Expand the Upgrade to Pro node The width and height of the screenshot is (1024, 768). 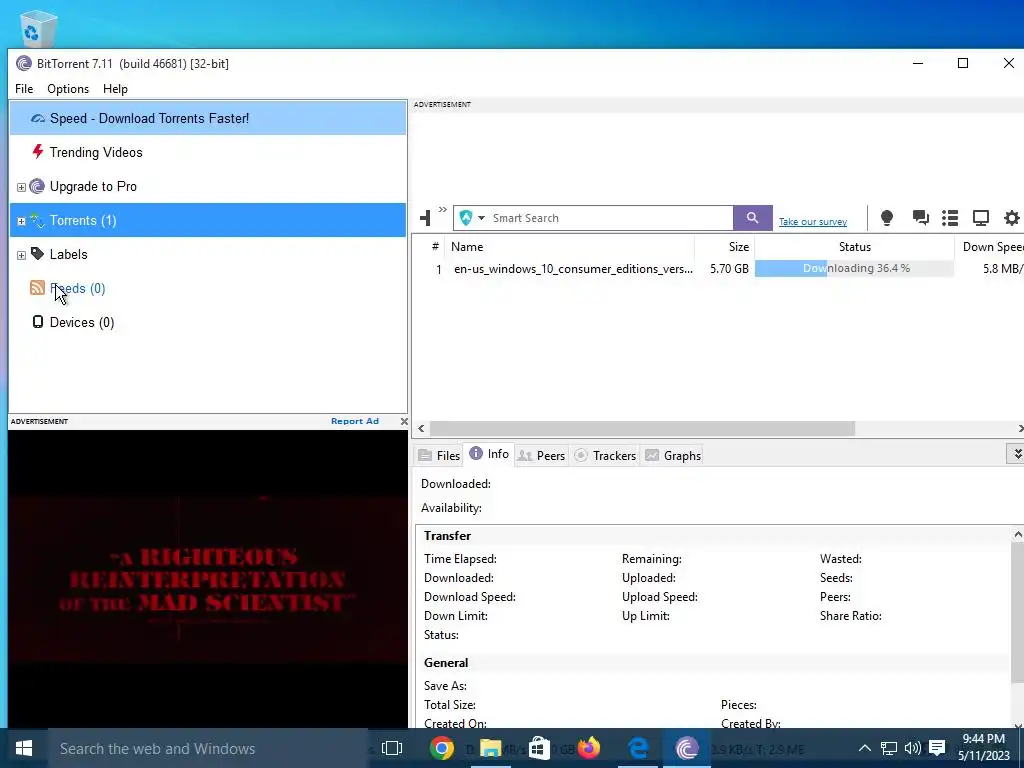coord(21,187)
